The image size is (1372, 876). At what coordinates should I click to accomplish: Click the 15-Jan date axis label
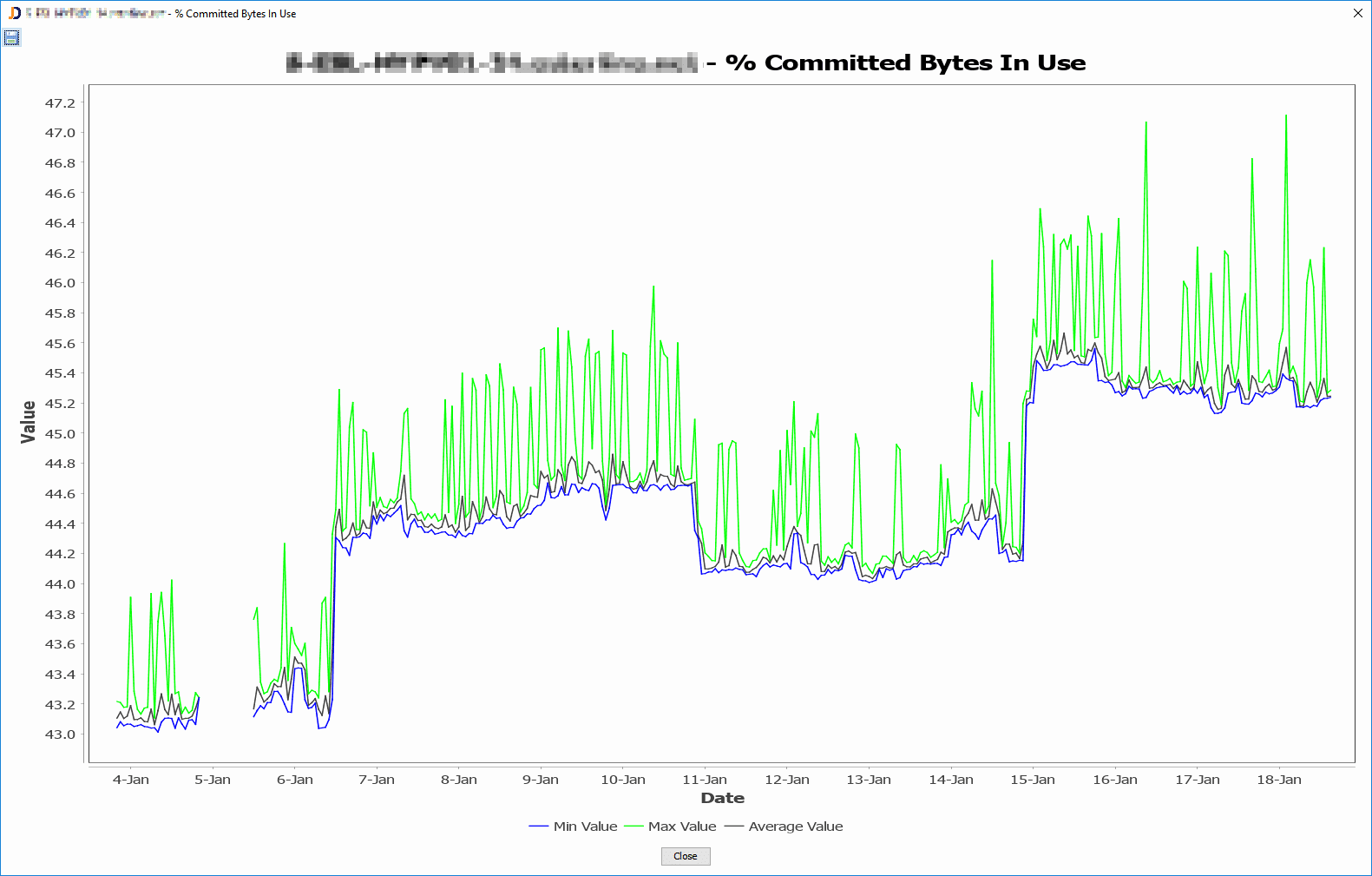(1033, 780)
